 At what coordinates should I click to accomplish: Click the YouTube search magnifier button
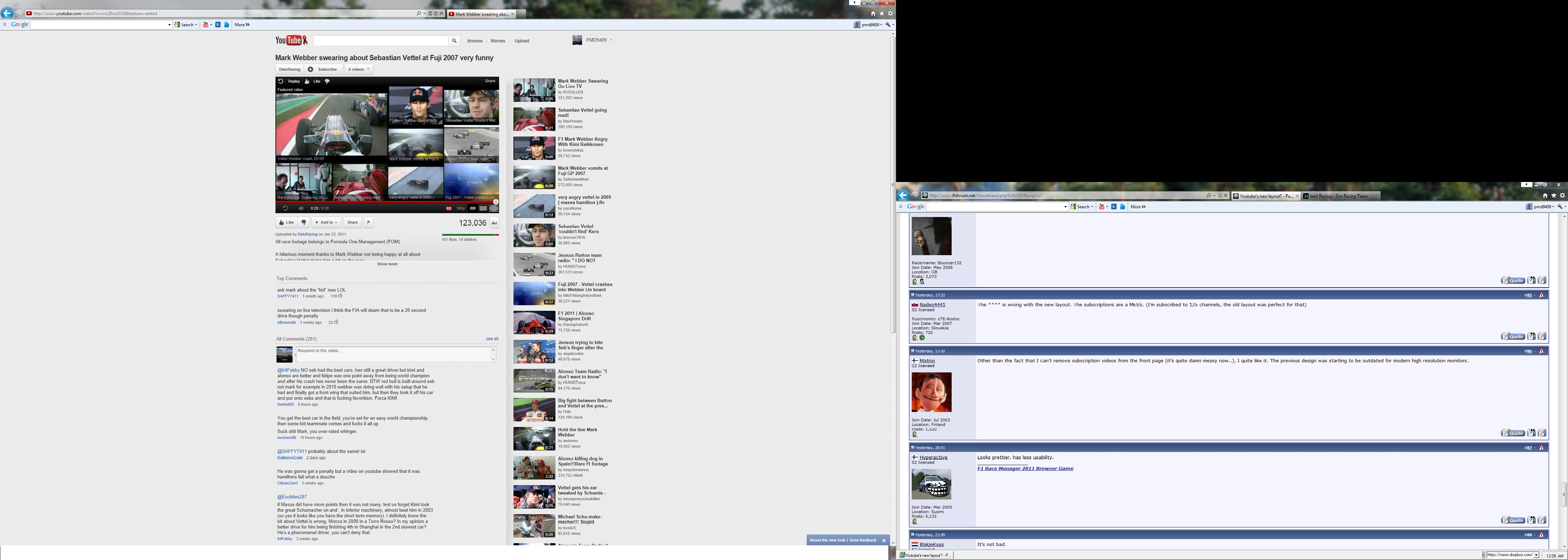[454, 41]
